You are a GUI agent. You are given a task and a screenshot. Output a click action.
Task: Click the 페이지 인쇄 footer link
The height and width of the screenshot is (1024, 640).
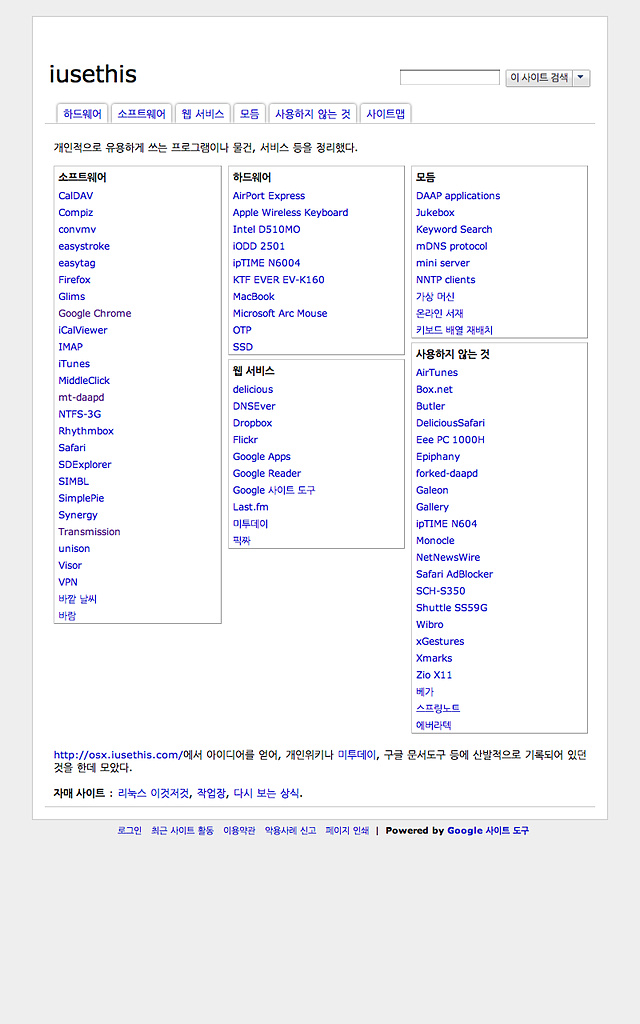(347, 831)
